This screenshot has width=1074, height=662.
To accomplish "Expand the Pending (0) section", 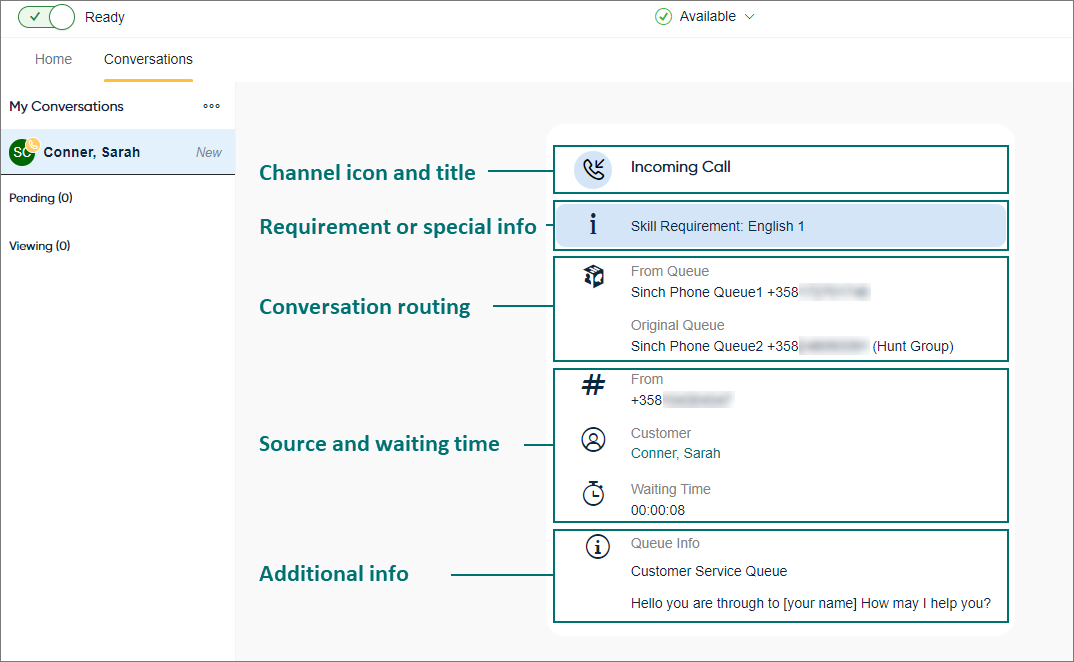I will click(x=41, y=198).
